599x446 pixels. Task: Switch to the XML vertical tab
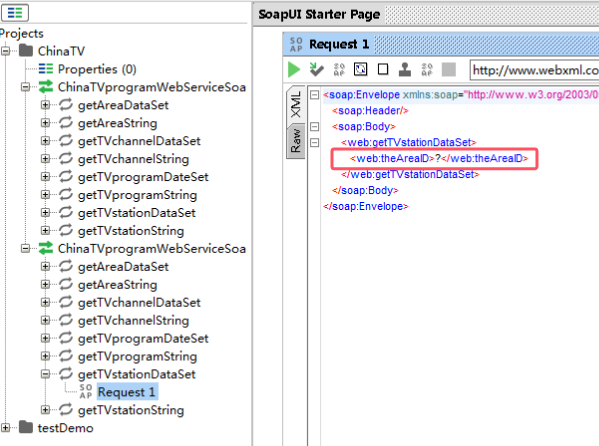click(x=296, y=104)
